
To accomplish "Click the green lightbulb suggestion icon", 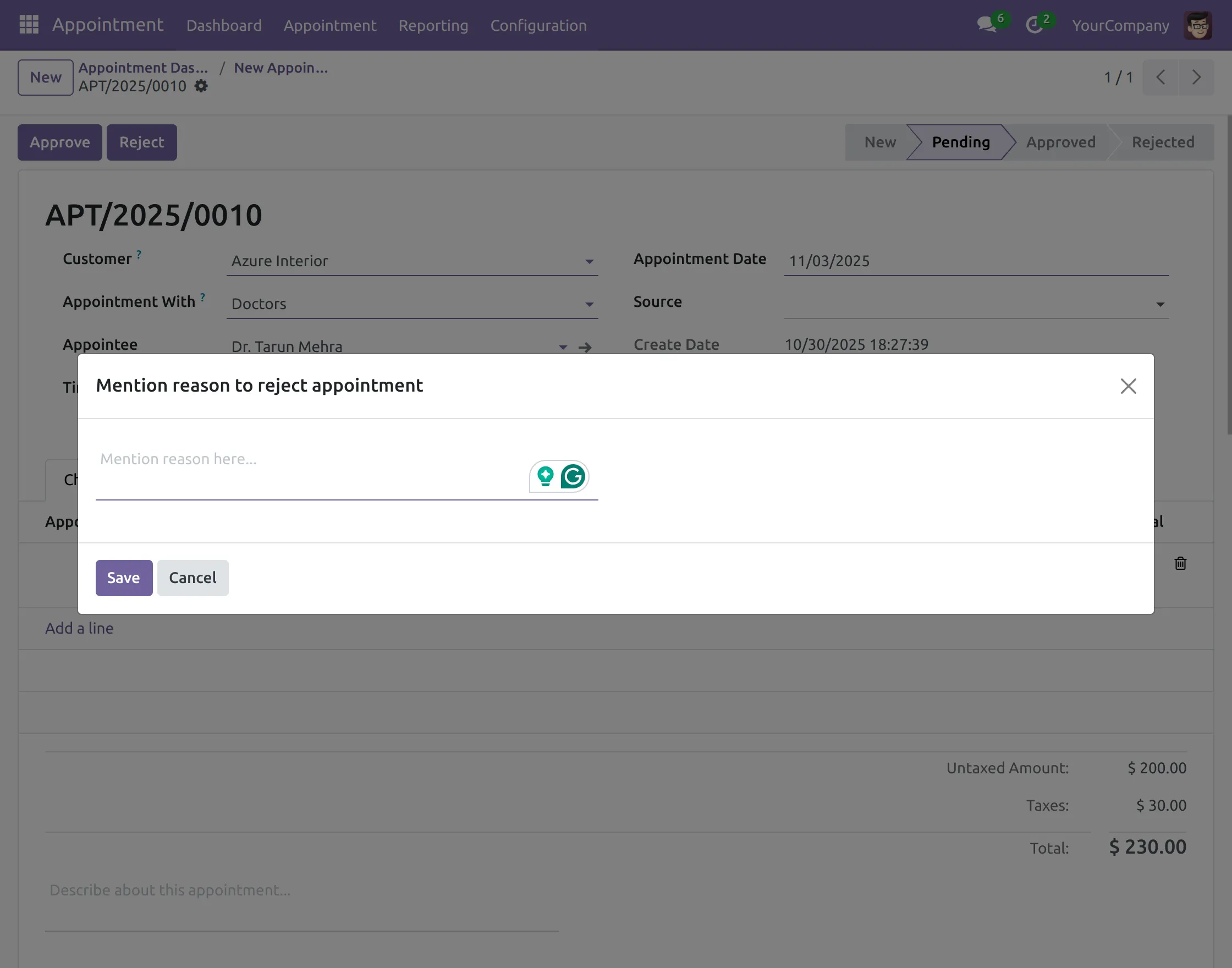I will tap(545, 477).
